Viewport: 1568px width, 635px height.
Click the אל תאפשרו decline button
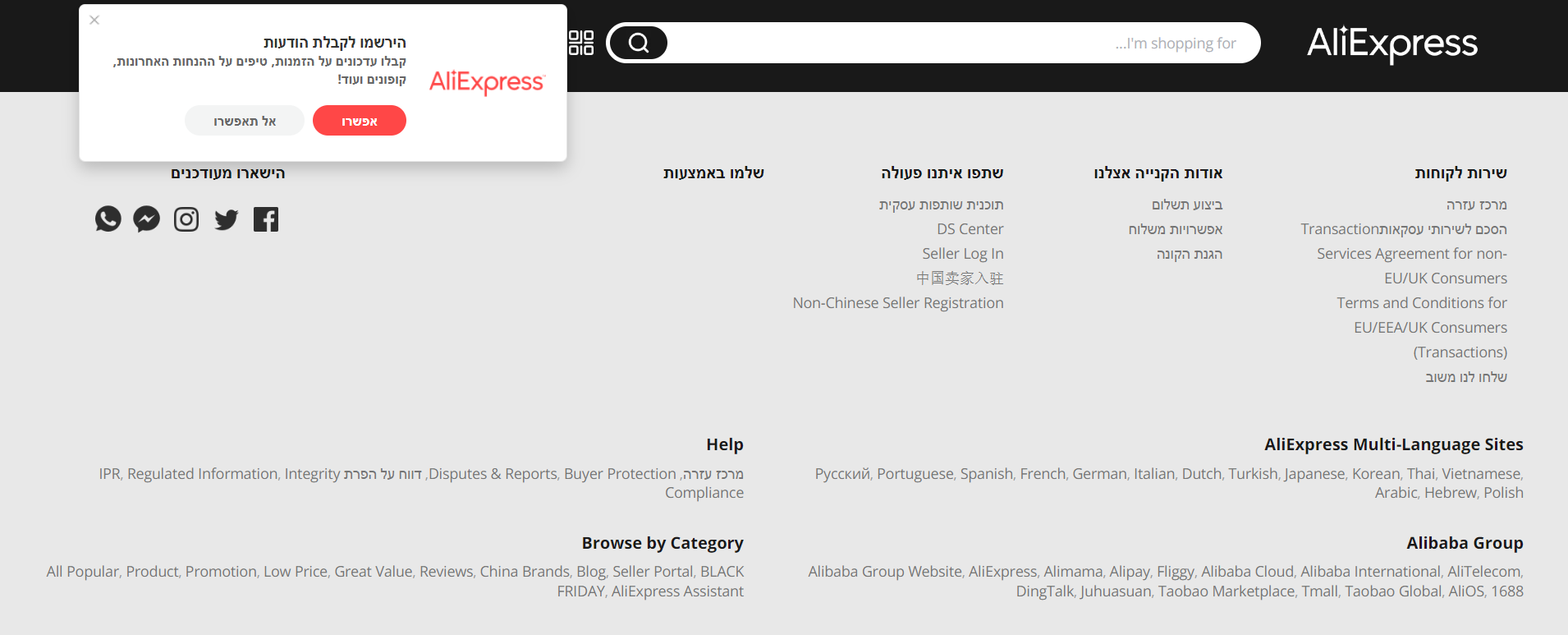[x=245, y=121]
